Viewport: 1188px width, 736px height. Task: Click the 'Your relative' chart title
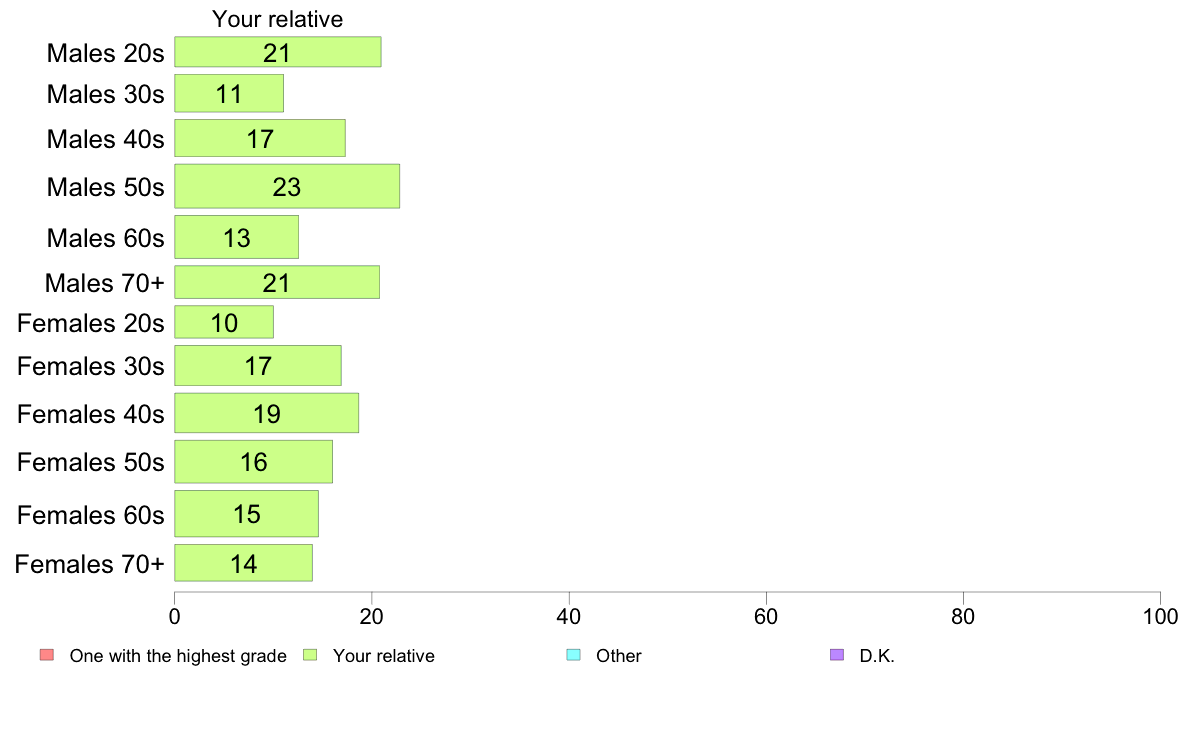coord(277,19)
